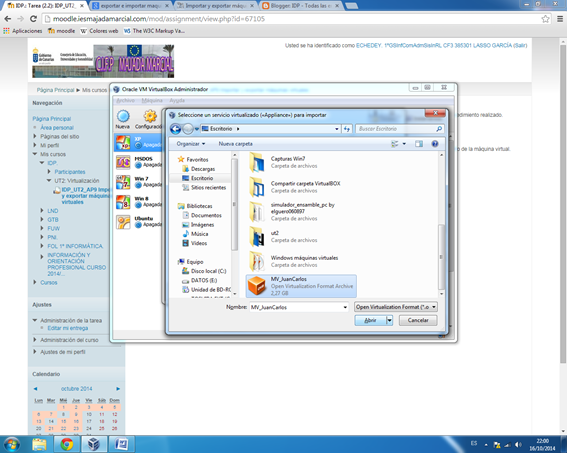Select the Win 8 virtual machine
567x453 pixels.
139,202
